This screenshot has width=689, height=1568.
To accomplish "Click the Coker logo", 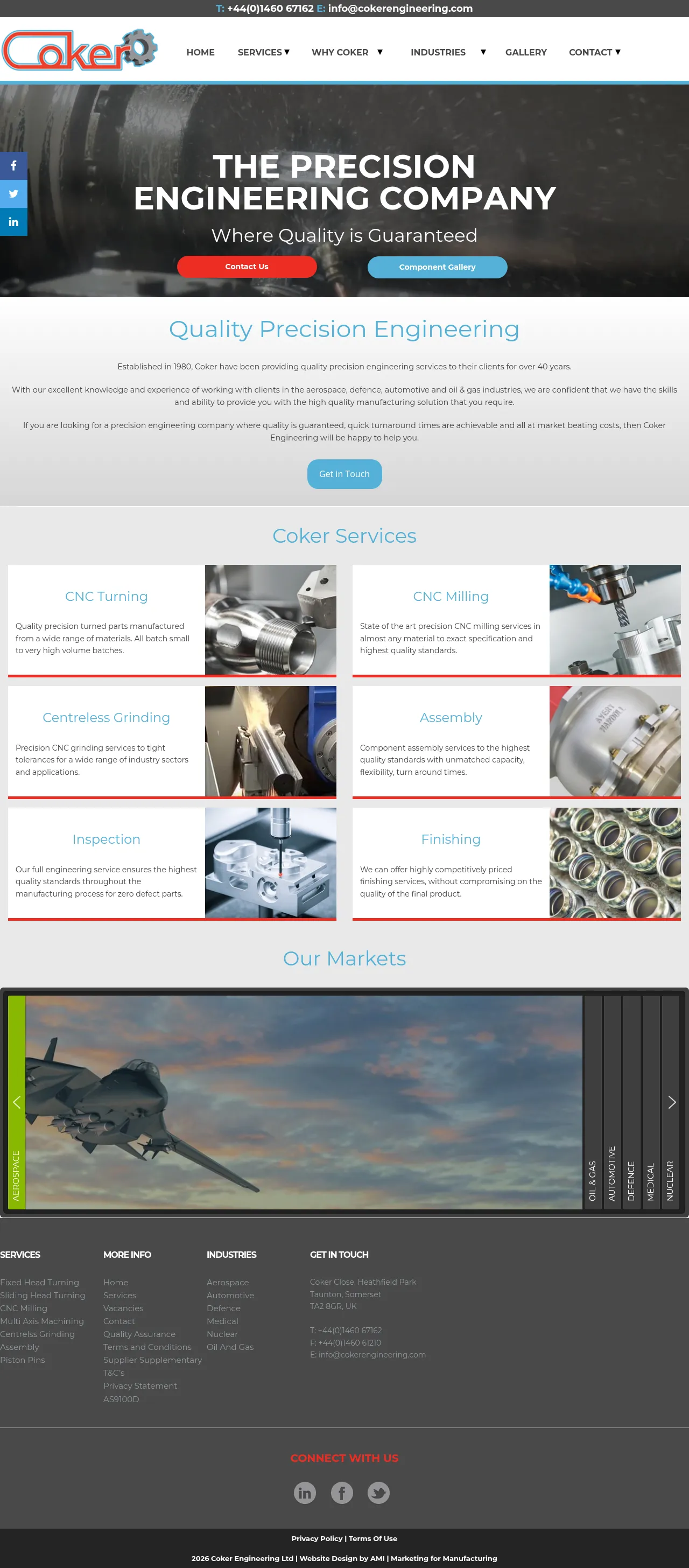I will [x=79, y=50].
